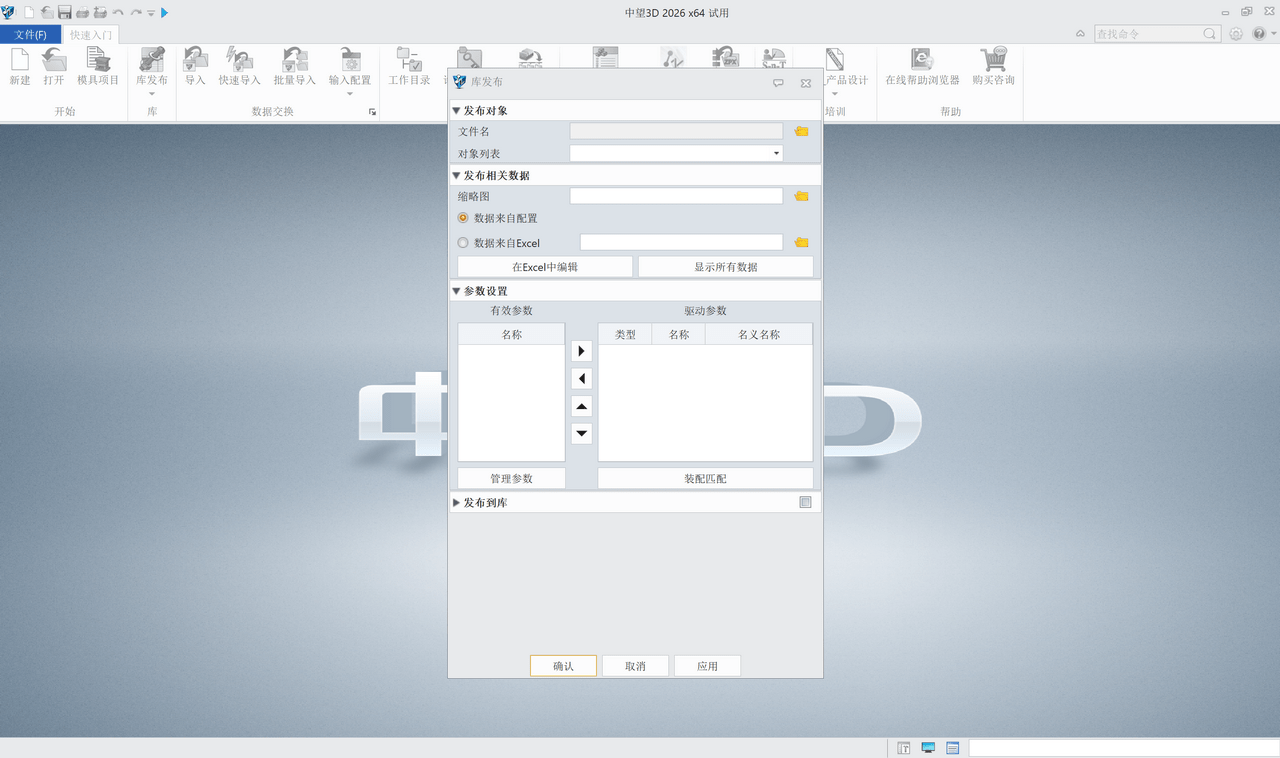Open 购买咨询 purchase consultation
The height and width of the screenshot is (758, 1280).
pyautogui.click(x=993, y=68)
